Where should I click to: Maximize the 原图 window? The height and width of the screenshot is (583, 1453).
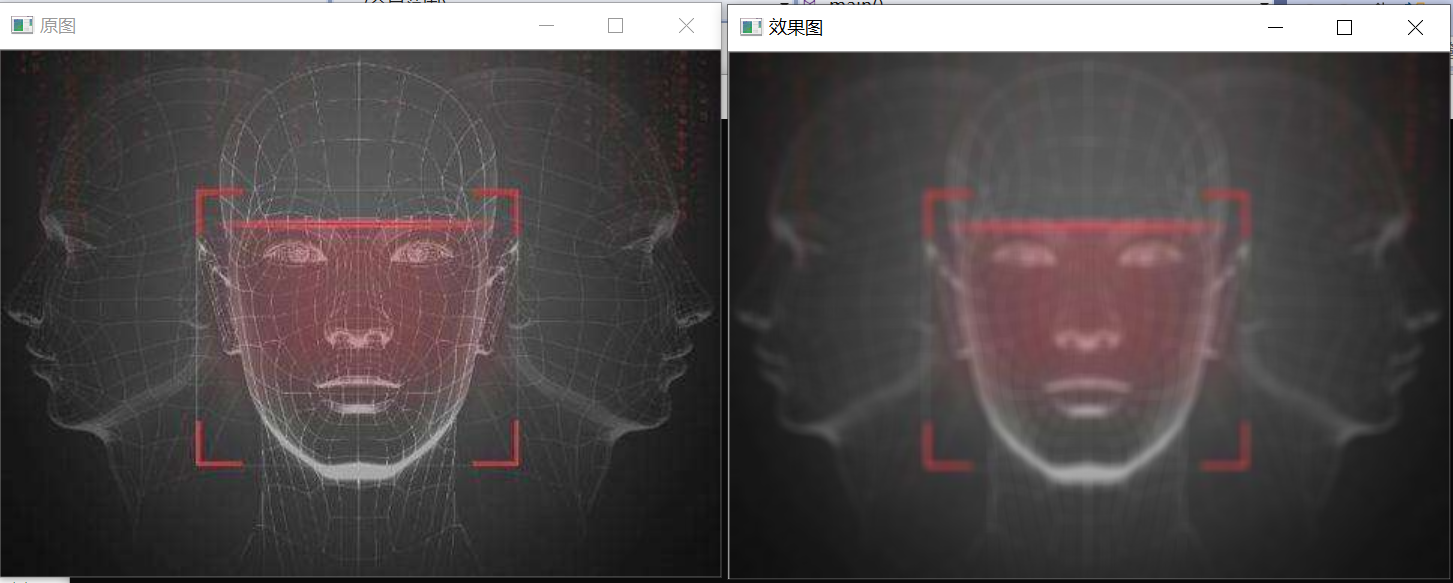[615, 26]
